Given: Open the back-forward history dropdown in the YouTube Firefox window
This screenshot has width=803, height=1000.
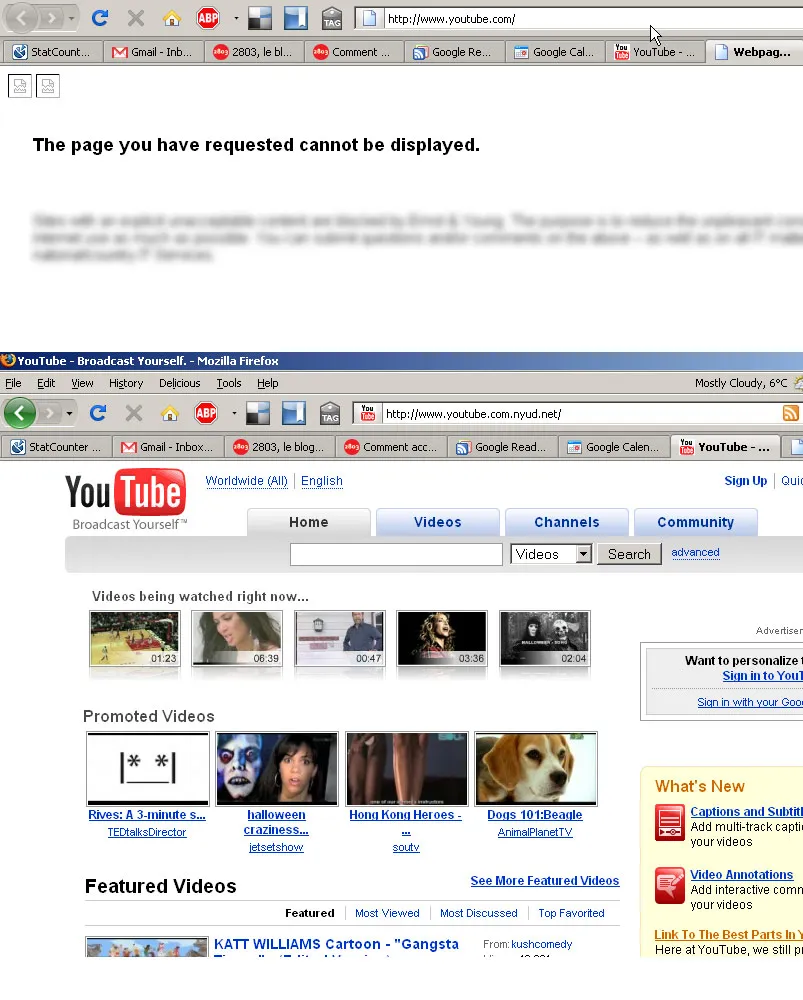Looking at the screenshot, I should click(69, 413).
